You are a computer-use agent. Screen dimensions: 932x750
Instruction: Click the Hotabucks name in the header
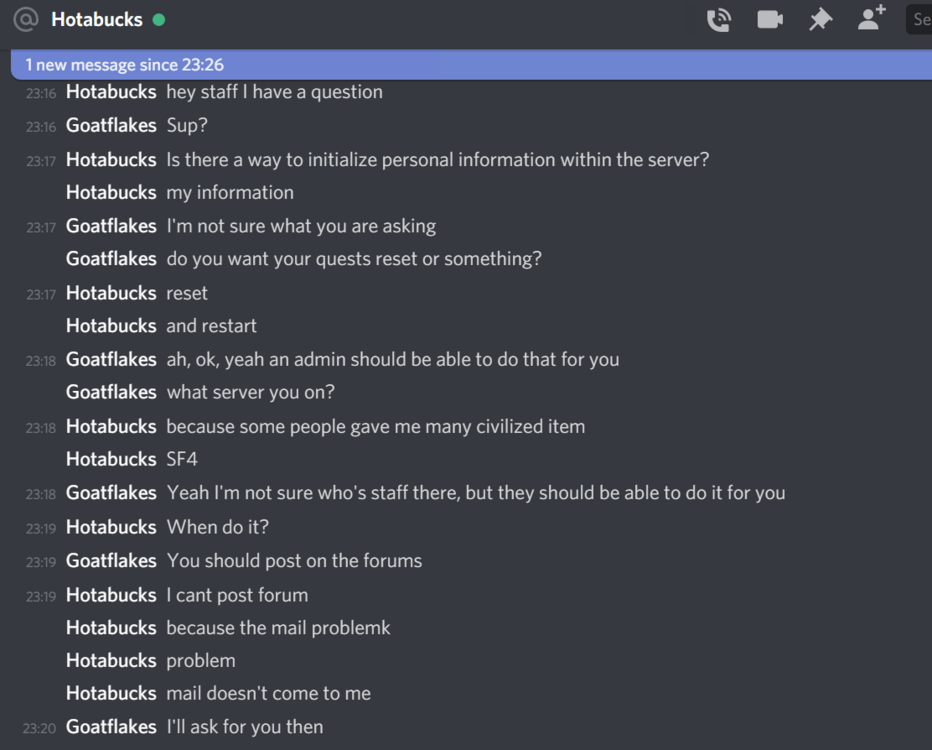click(x=97, y=20)
